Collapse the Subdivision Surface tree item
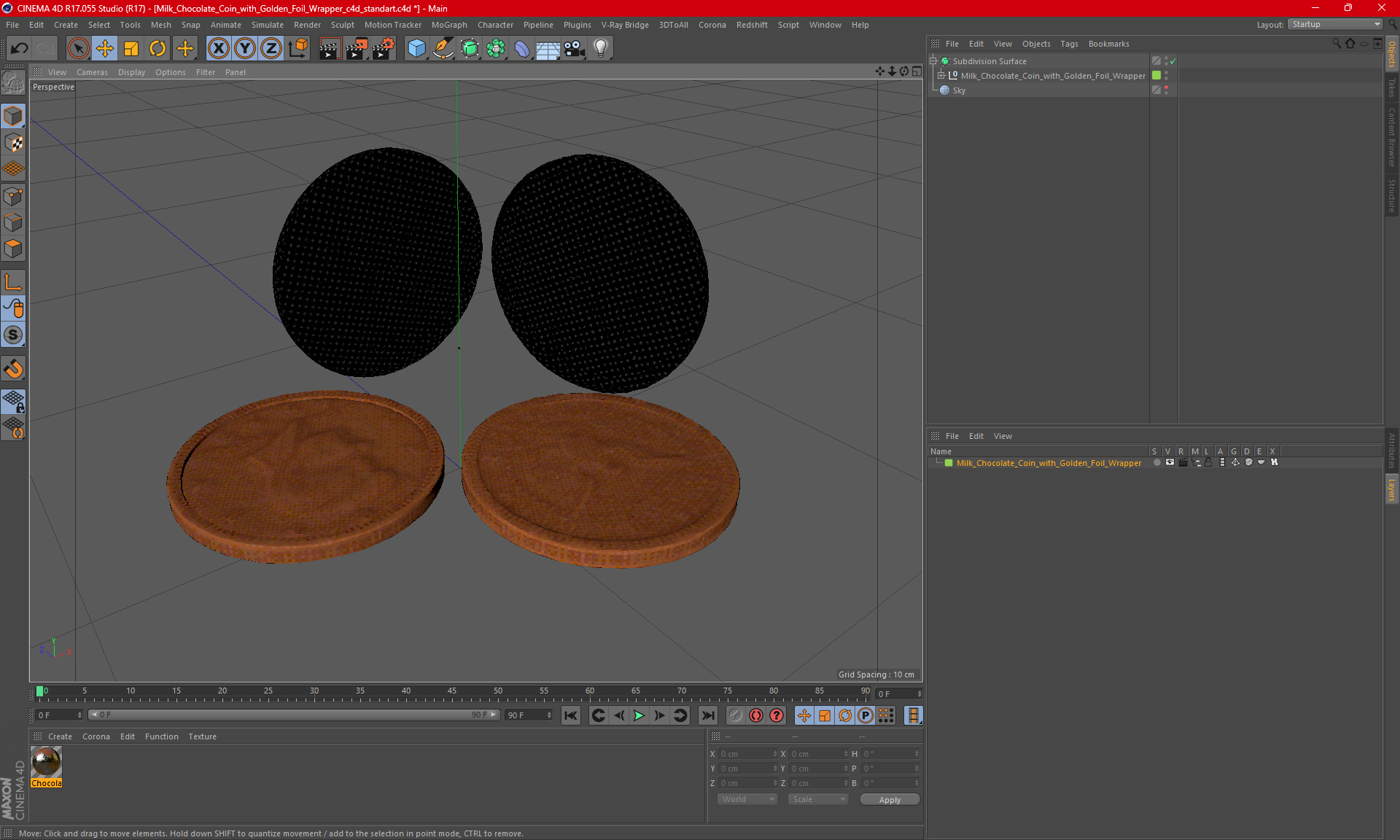The height and width of the screenshot is (840, 1400). click(x=933, y=61)
